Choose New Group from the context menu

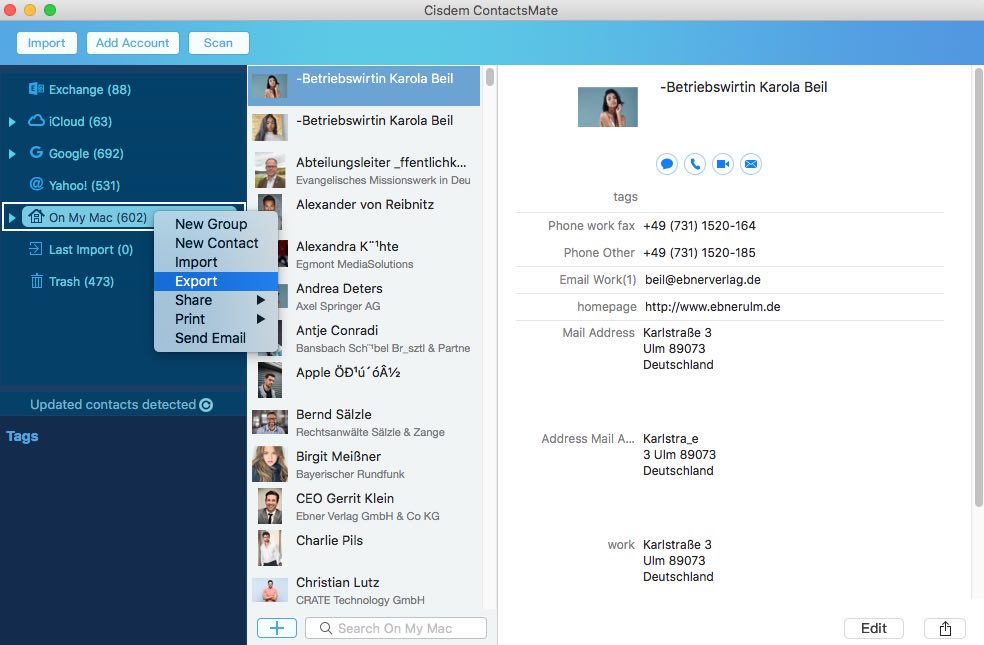pos(216,224)
